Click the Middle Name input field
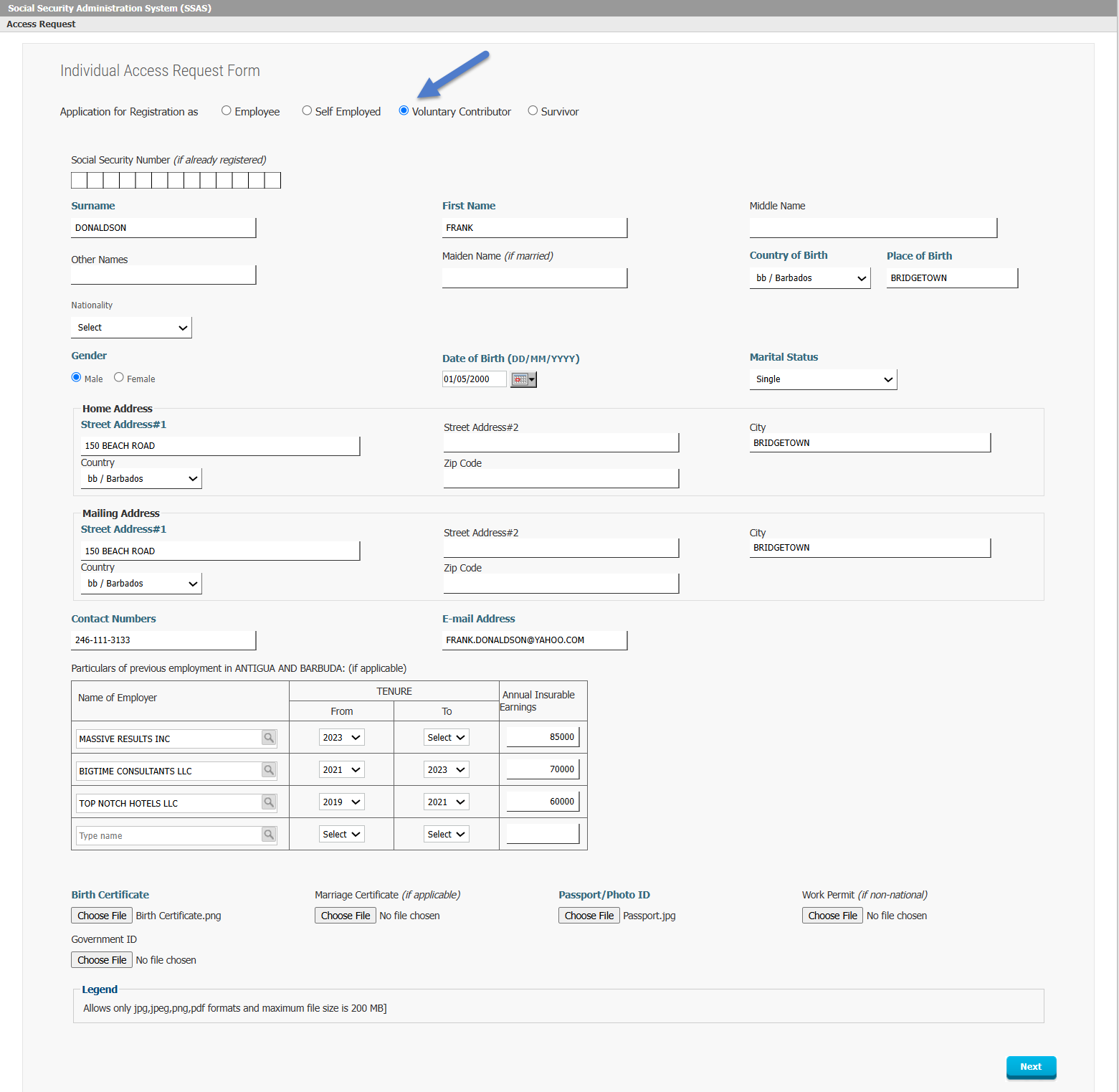Image resolution: width=1119 pixels, height=1092 pixels. tap(873, 228)
